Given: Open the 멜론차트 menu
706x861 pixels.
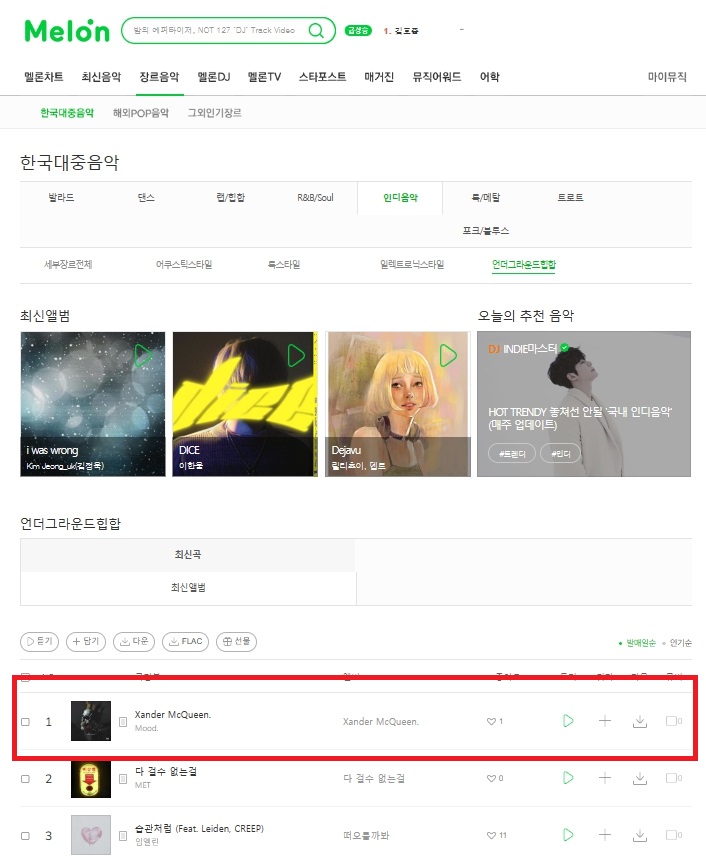Looking at the screenshot, I should pos(44,77).
